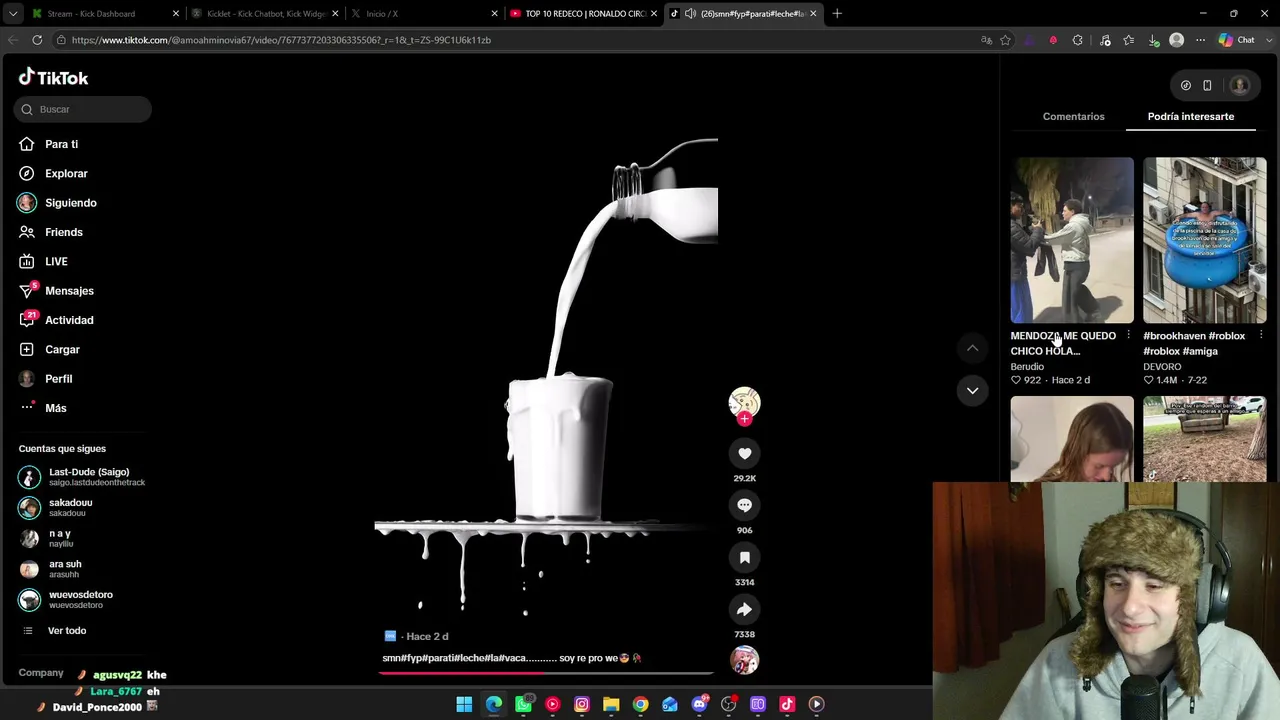
Task: Open the browser favorites list icon
Action: pos(1129,40)
